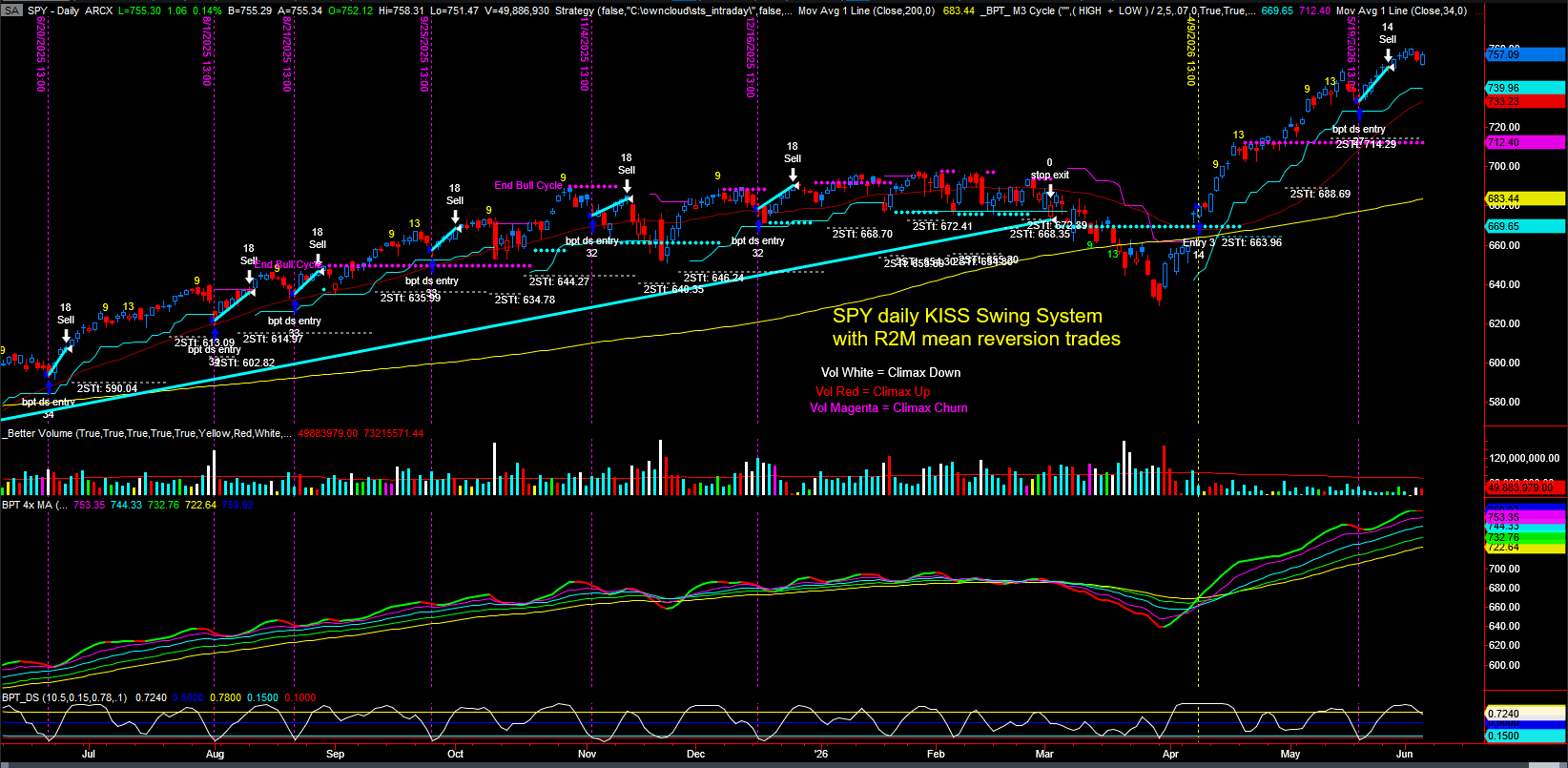Click the red 49,883,979.00 volume axis marker

[1526, 487]
